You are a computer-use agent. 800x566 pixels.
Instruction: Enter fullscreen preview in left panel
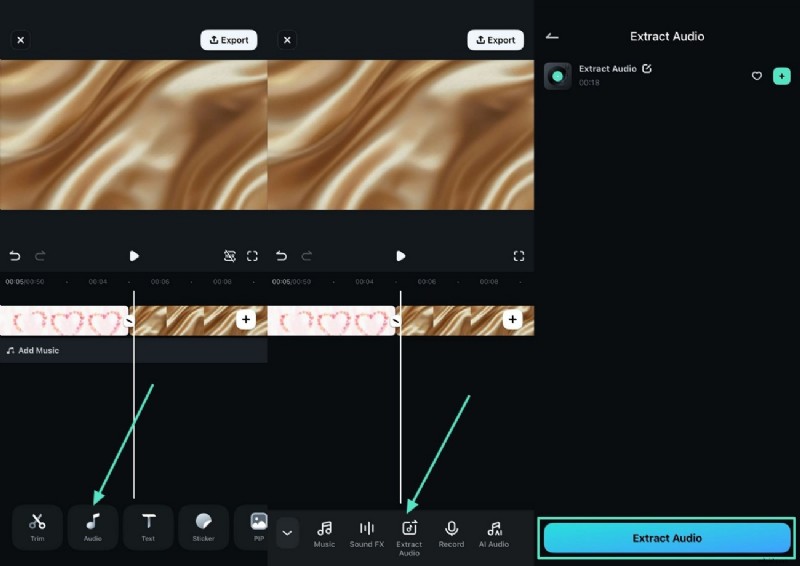pos(252,256)
